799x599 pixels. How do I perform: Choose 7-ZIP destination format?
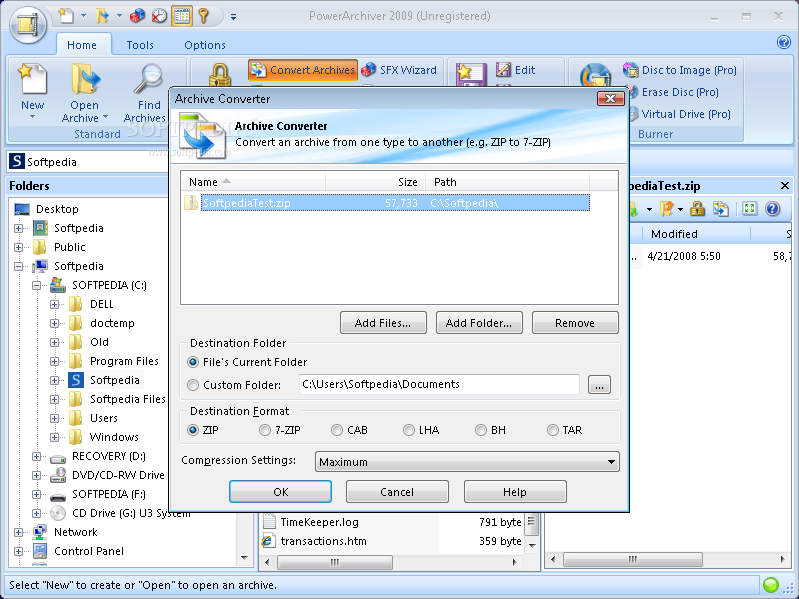click(x=264, y=430)
